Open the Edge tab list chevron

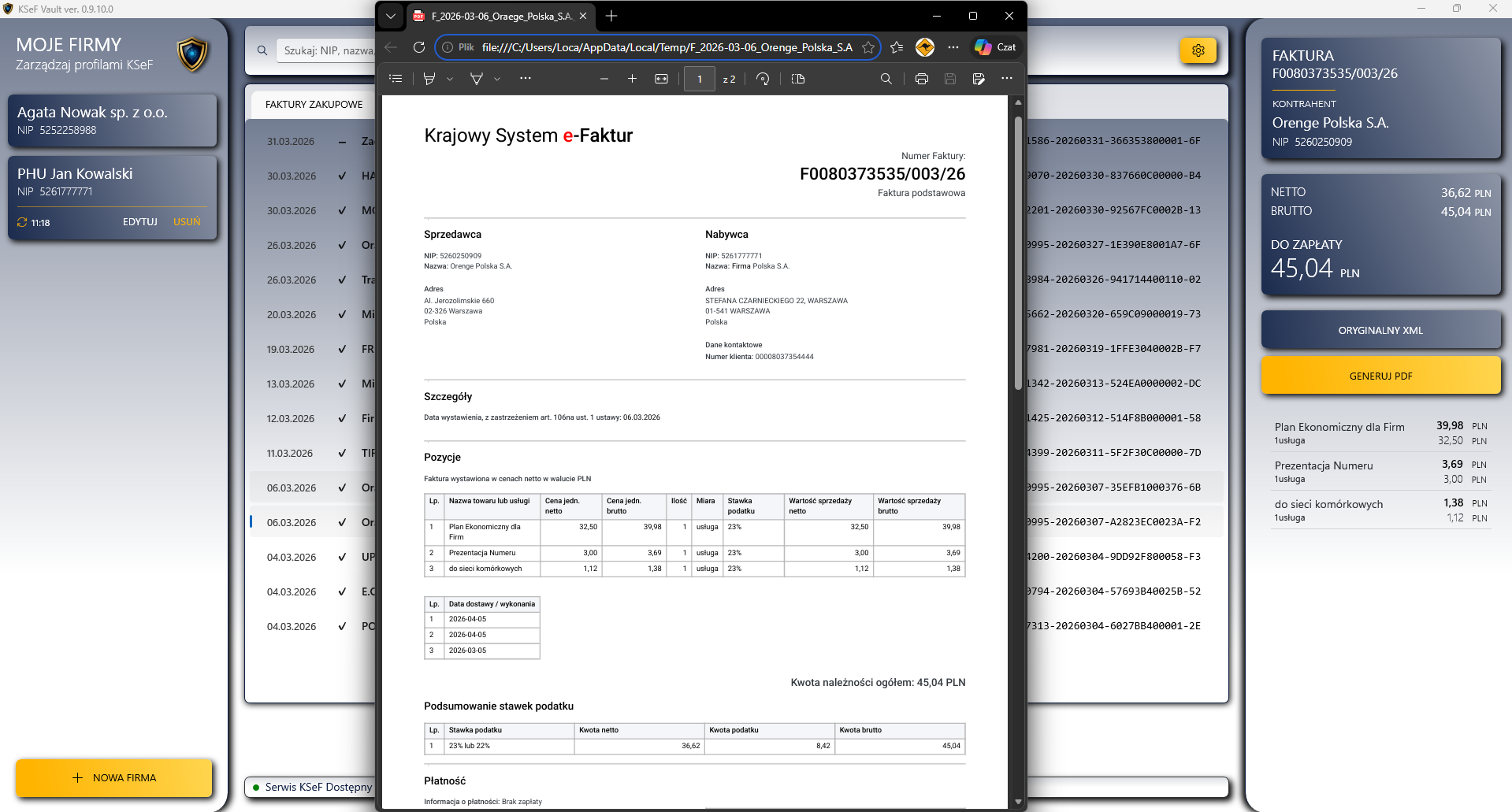(391, 16)
